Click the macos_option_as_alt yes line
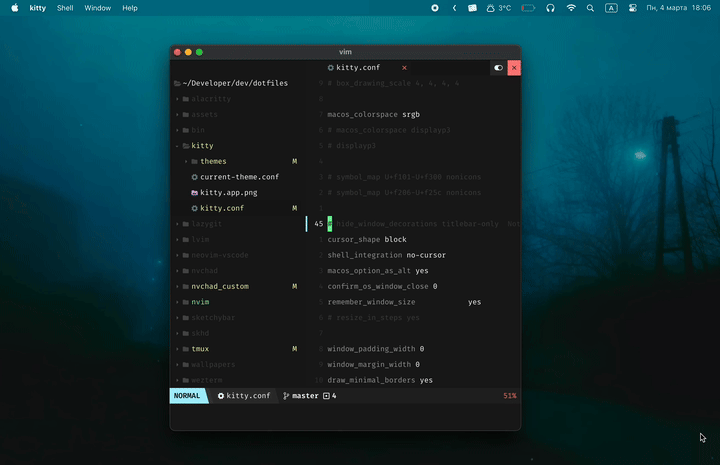720x465 pixels. click(378, 271)
